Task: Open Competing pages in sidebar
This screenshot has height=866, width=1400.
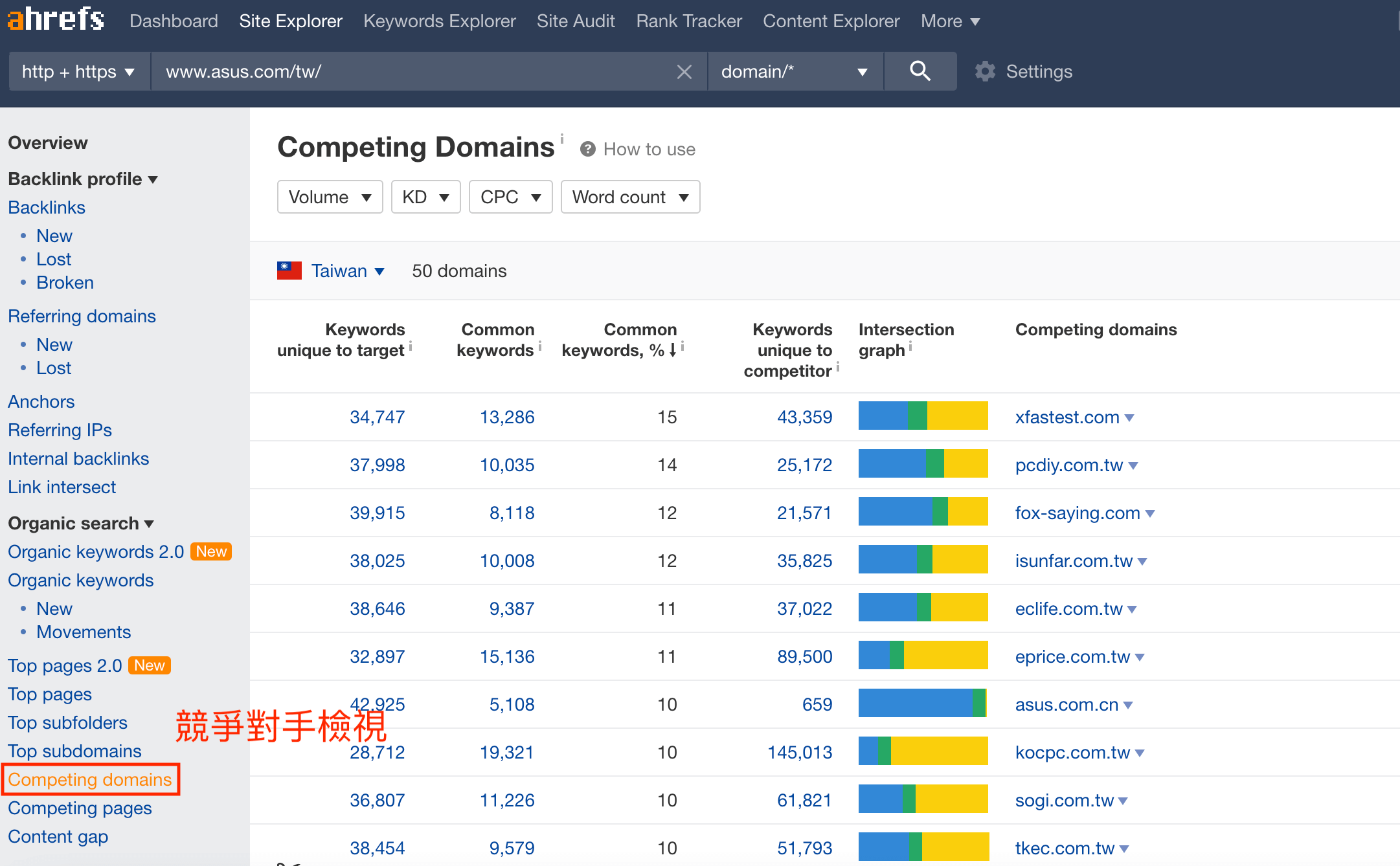Action: 80,808
